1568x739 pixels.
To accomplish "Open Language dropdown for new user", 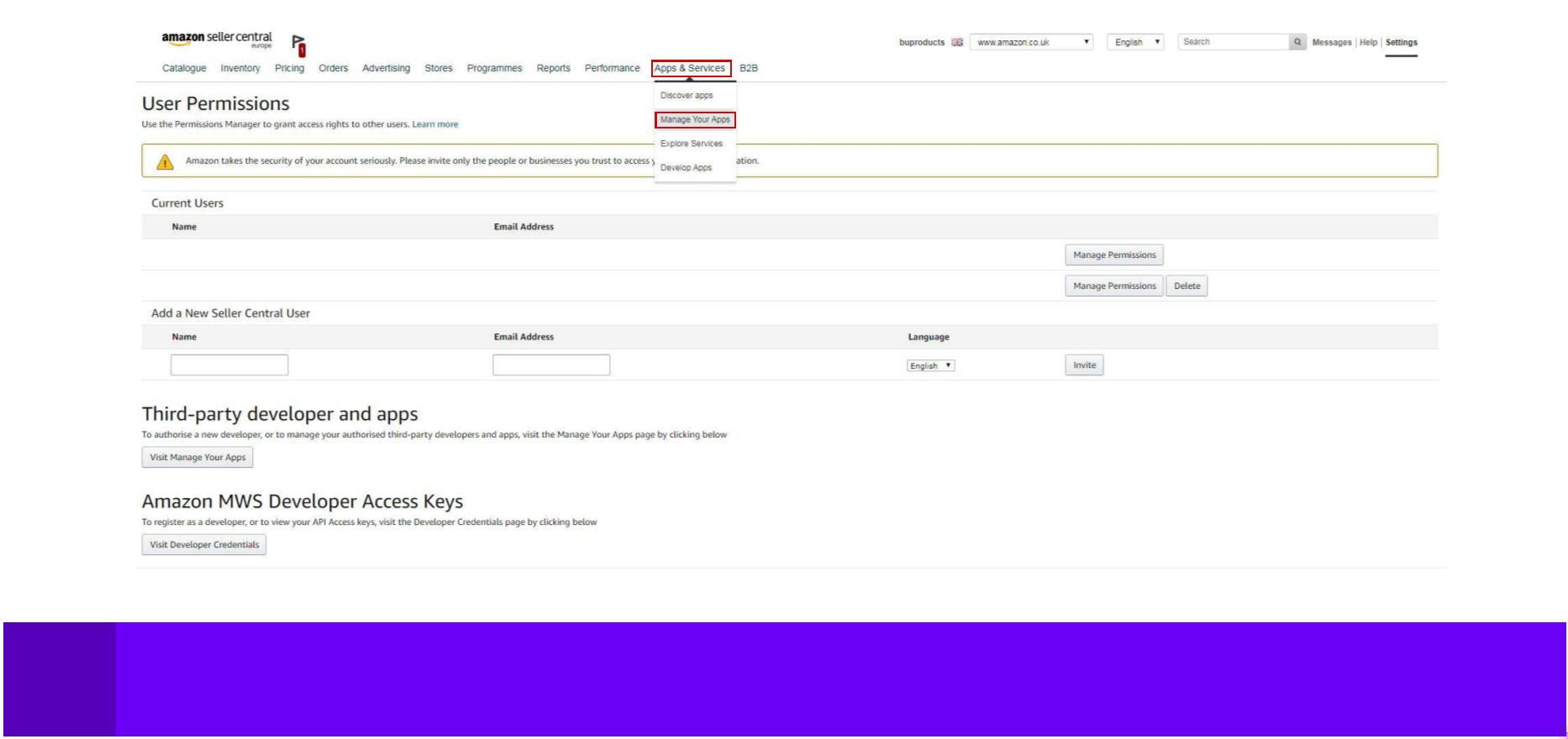I will (x=930, y=366).
